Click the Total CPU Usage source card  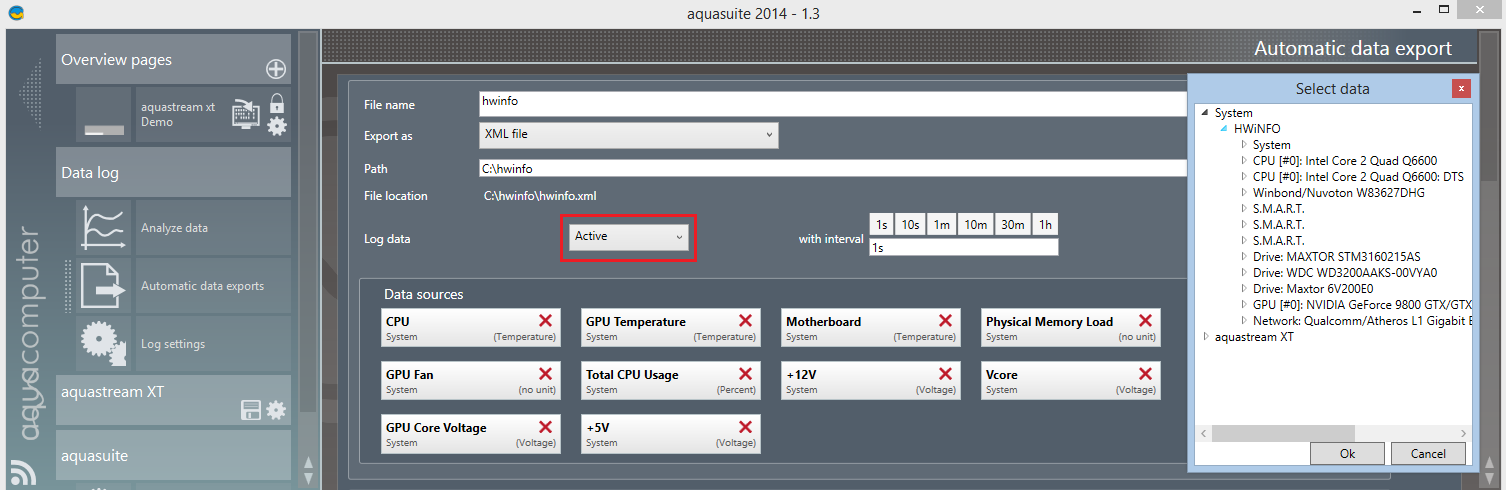pyautogui.click(x=670, y=382)
